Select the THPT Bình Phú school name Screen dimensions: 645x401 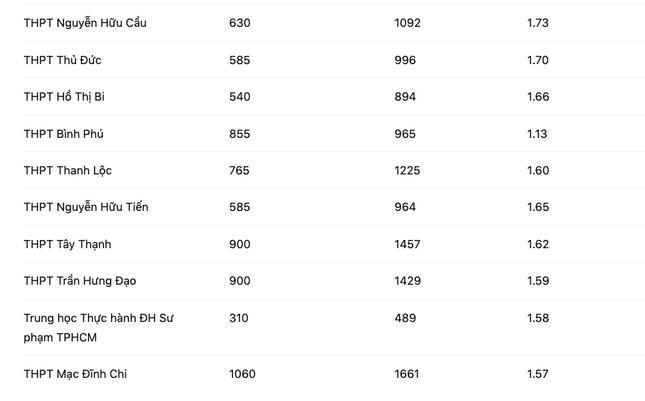click(63, 134)
